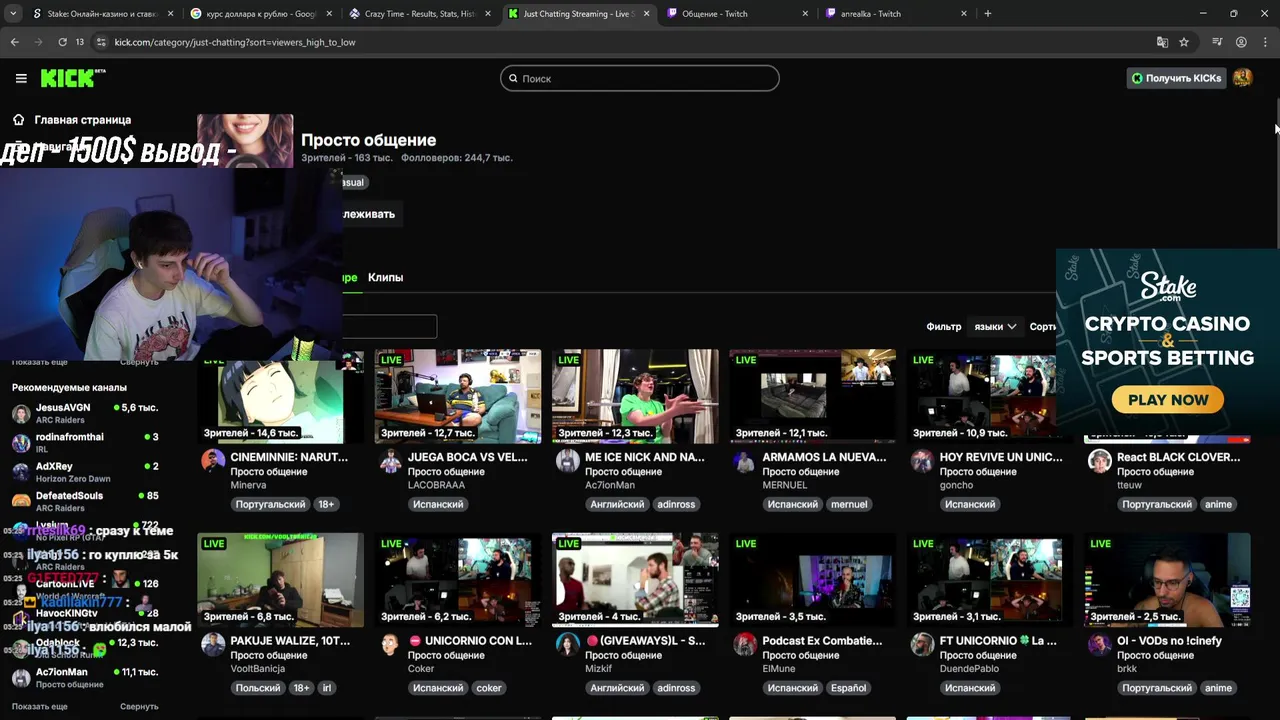Open Podcast Ex Combatie... stream thumbnail
Screen dimensions: 1280x720
click(x=812, y=580)
